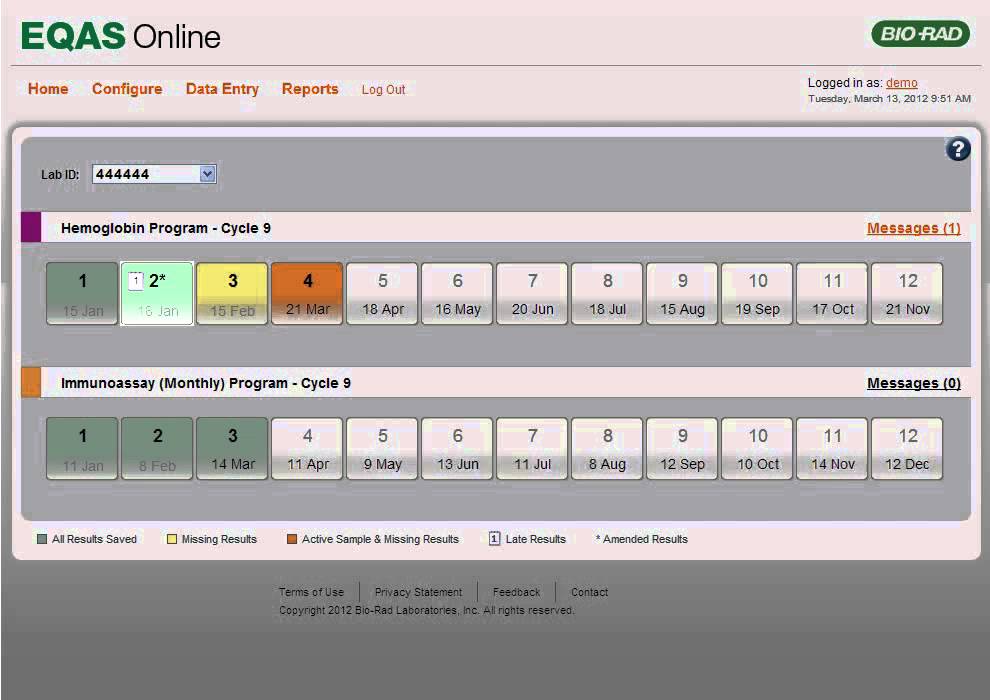Click the Contact footer link
The height and width of the screenshot is (700, 990).
(x=589, y=592)
